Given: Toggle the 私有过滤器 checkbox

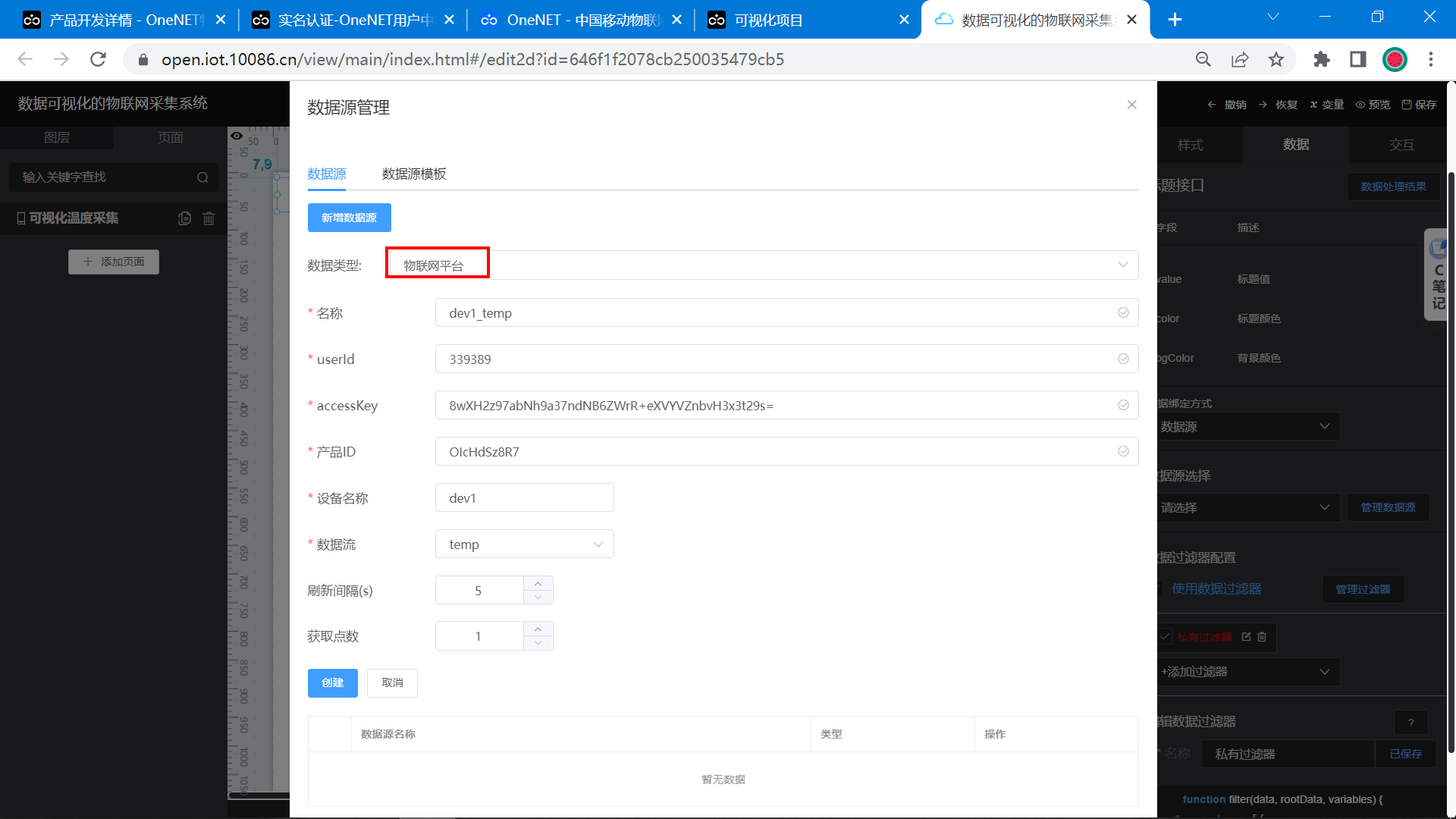Looking at the screenshot, I should click(1165, 637).
